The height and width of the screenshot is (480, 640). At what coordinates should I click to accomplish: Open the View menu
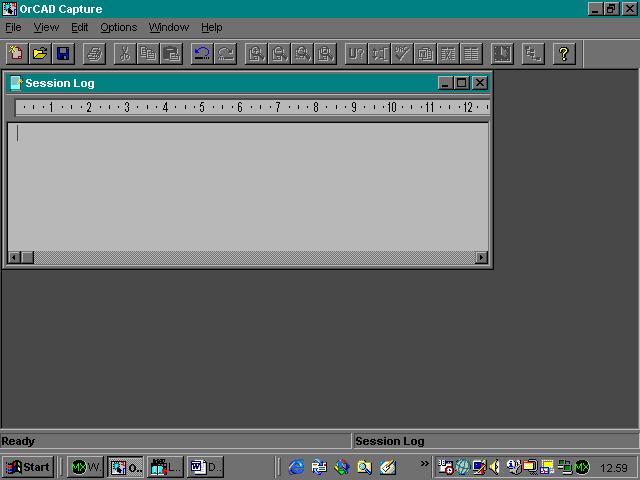point(46,27)
